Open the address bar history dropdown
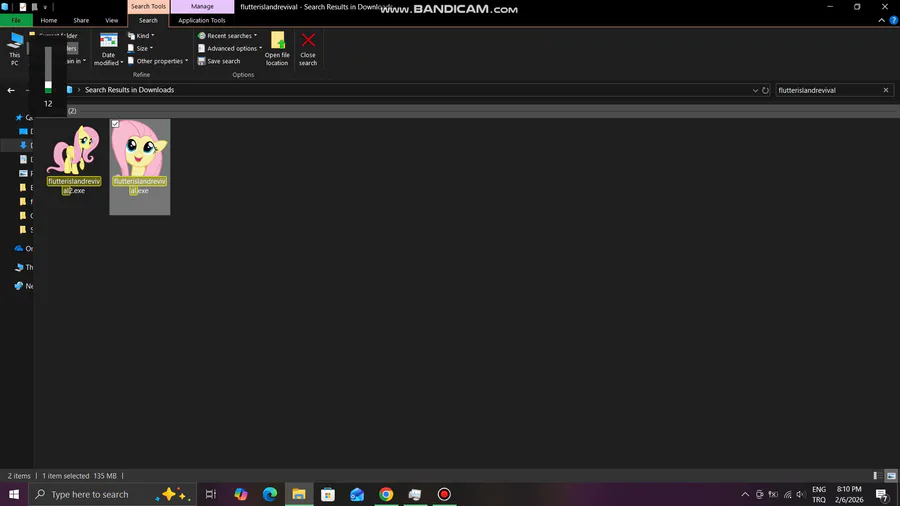Screen dimensions: 900x506 pos(755,91)
